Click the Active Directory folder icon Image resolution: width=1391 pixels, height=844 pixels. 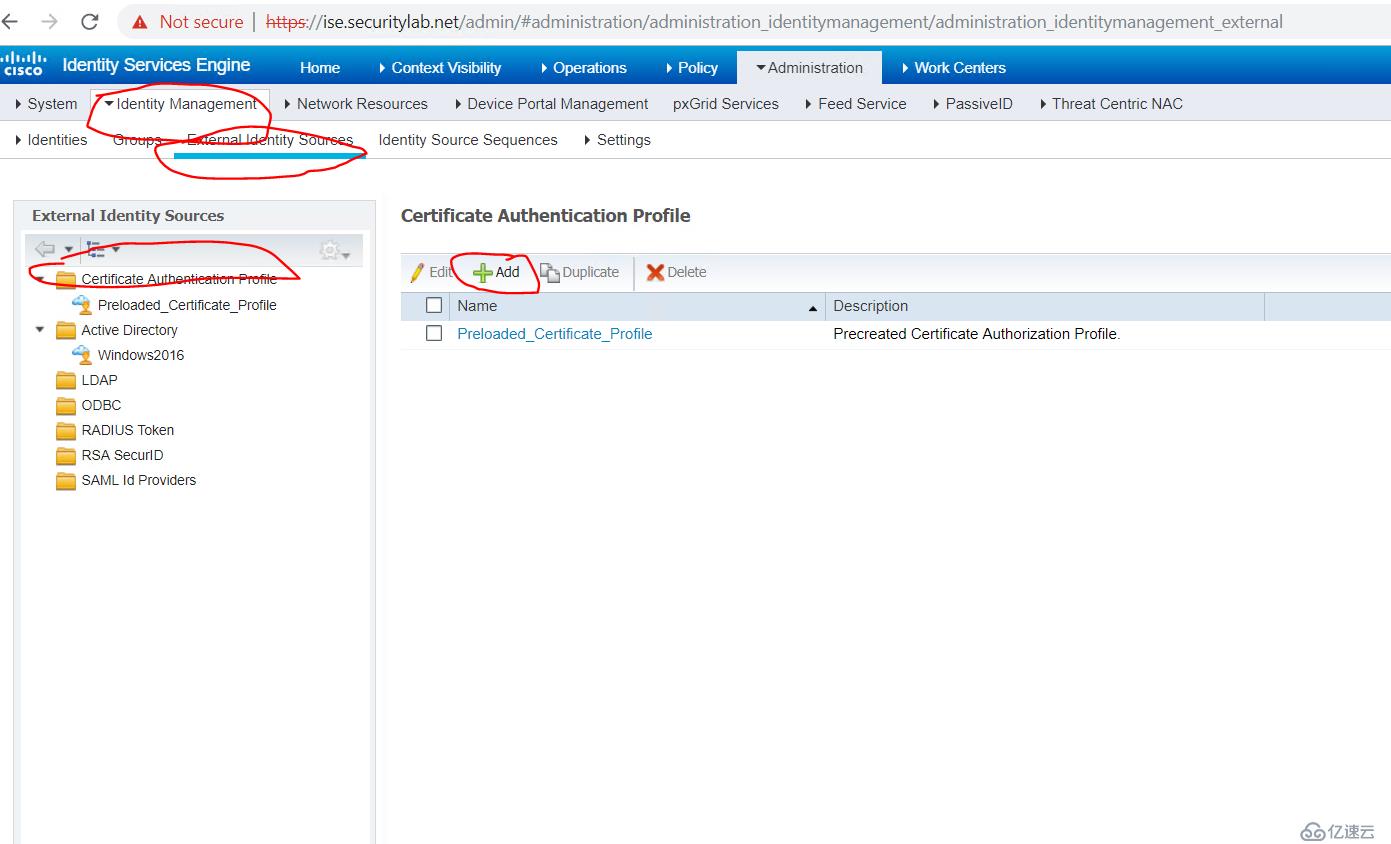click(x=66, y=330)
